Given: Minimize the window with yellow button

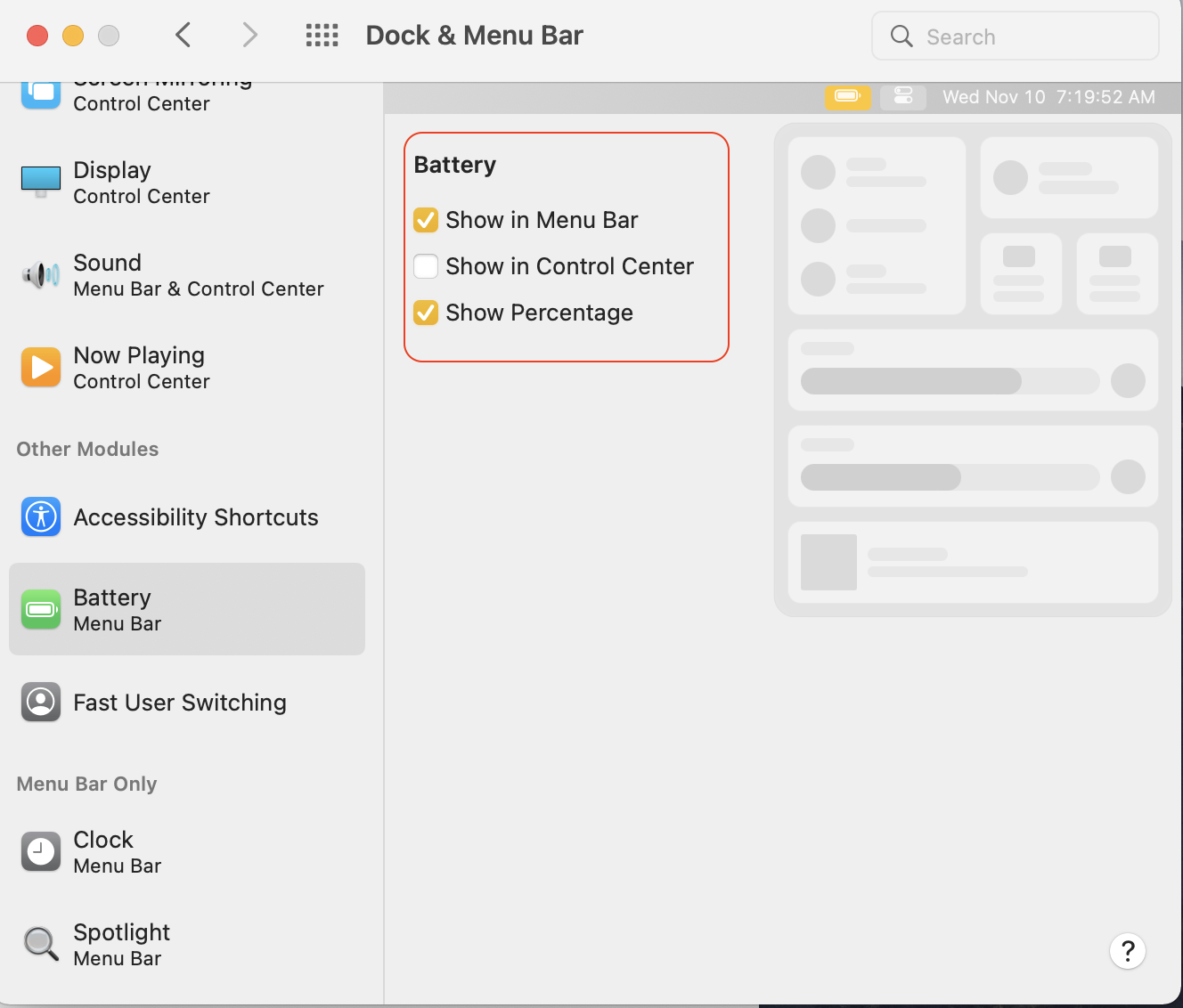Looking at the screenshot, I should [x=73, y=36].
